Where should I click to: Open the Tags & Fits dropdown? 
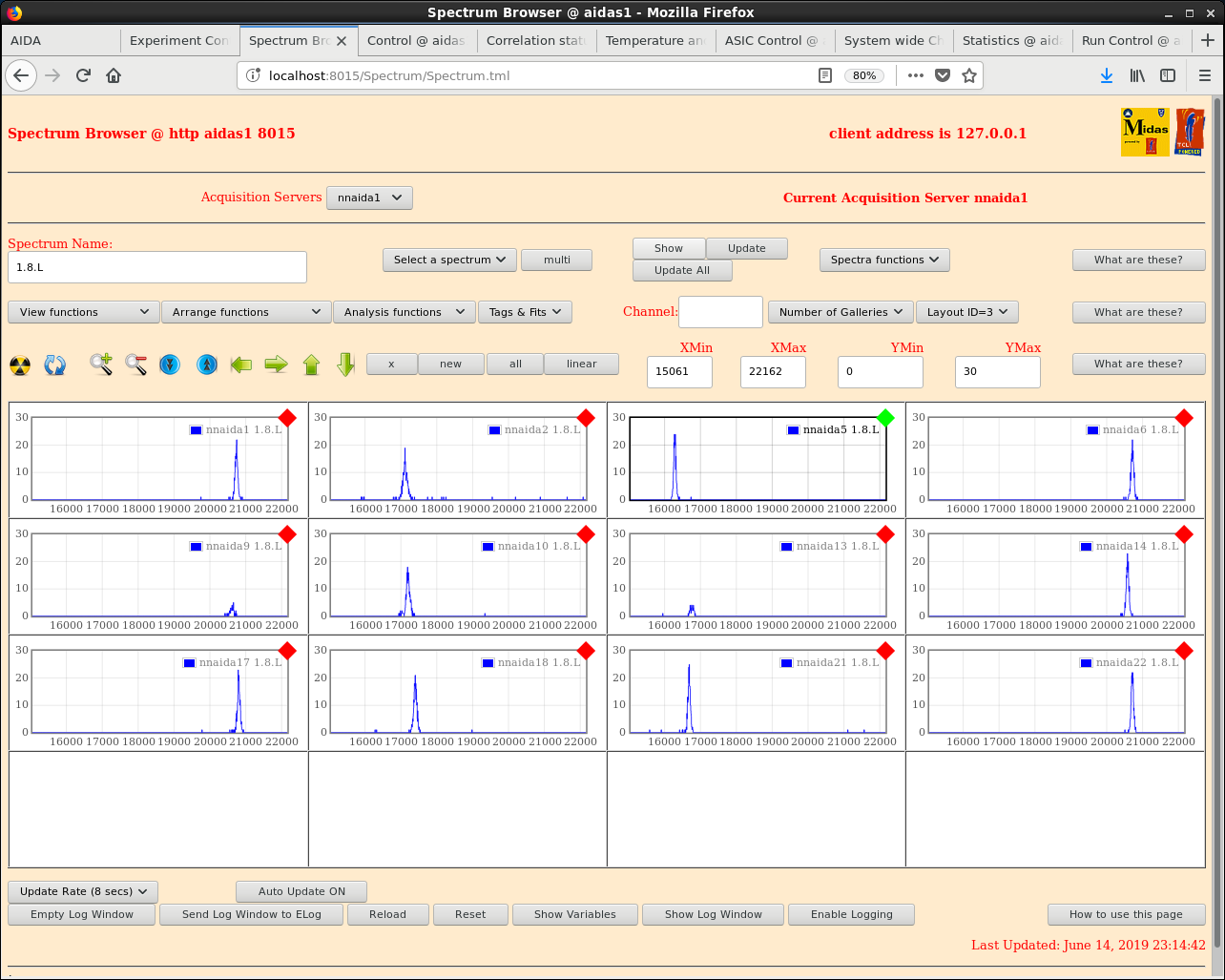525,312
